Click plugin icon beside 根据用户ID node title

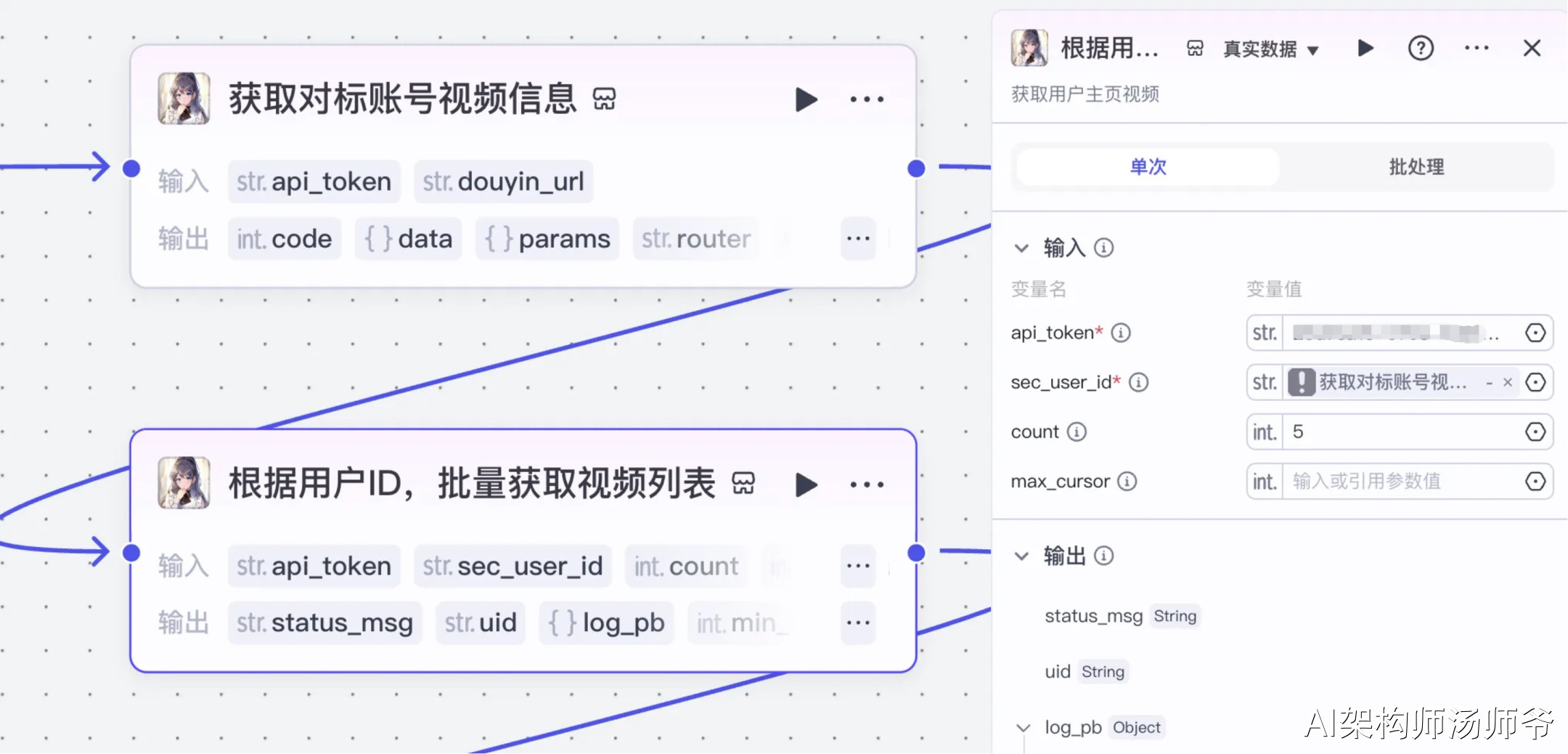point(743,483)
